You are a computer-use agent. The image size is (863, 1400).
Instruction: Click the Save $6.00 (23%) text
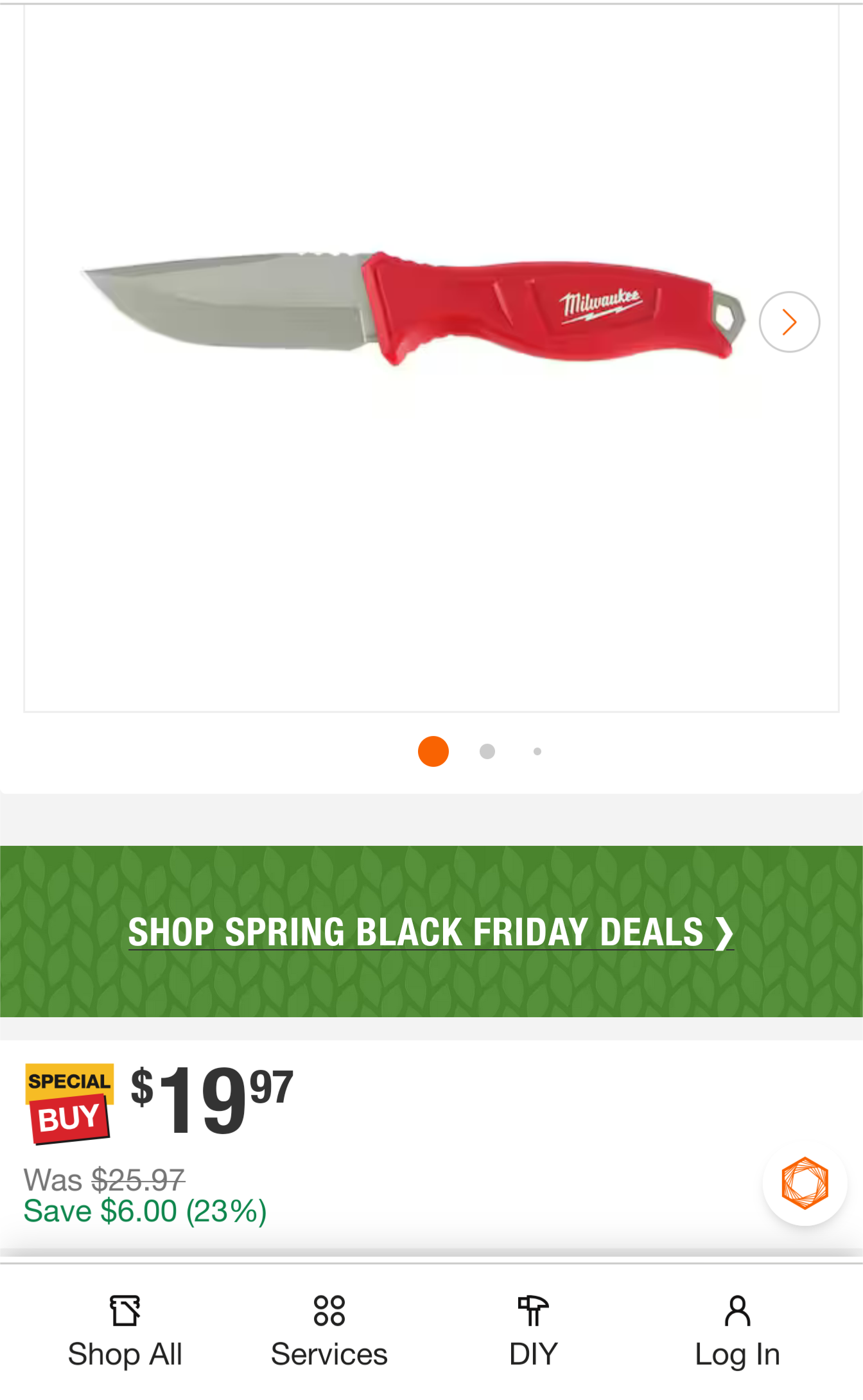(x=145, y=1211)
